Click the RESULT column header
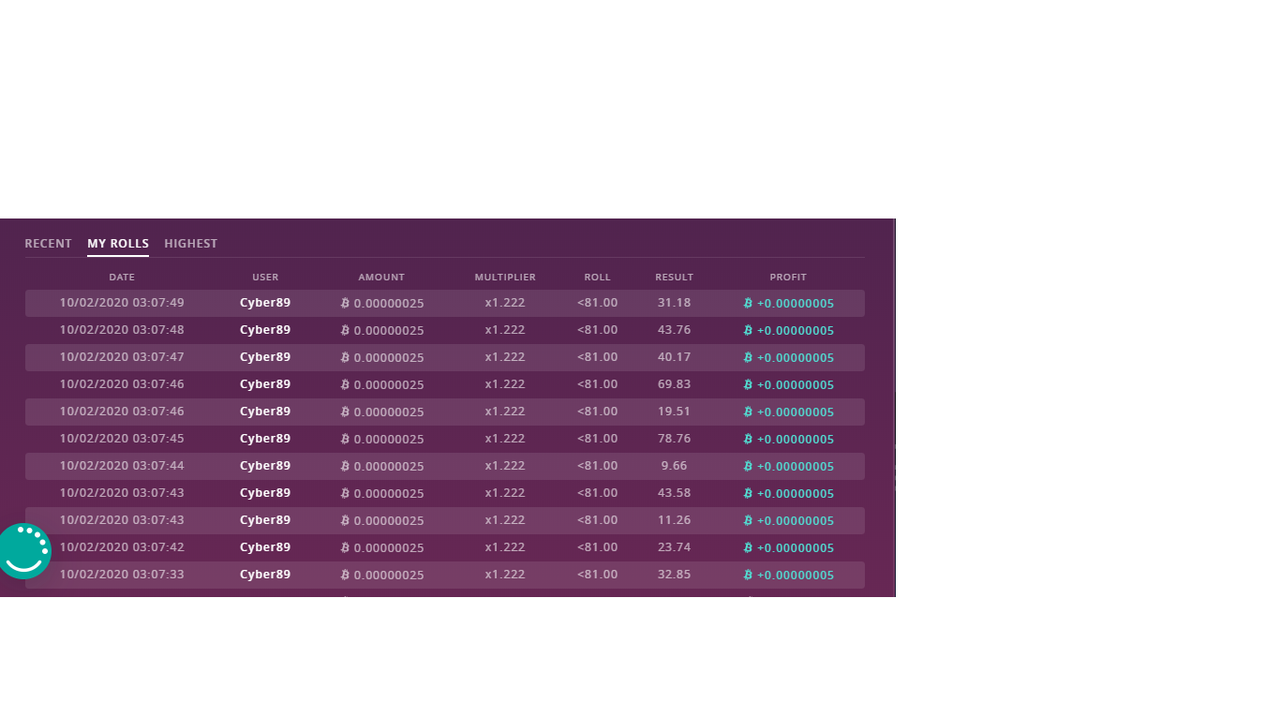This screenshot has height=720, width=1280. (674, 277)
